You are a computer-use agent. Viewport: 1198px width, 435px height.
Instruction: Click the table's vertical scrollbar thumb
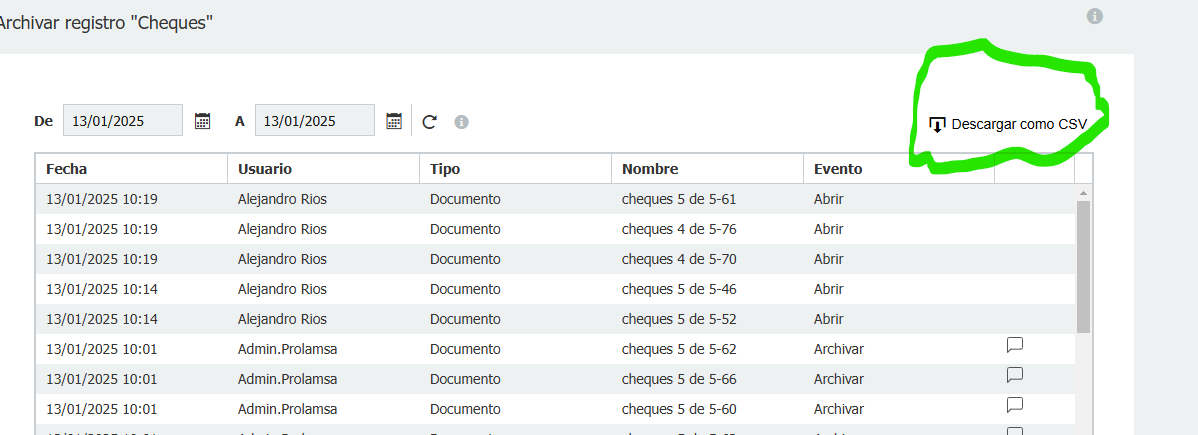pyautogui.click(x=1083, y=265)
